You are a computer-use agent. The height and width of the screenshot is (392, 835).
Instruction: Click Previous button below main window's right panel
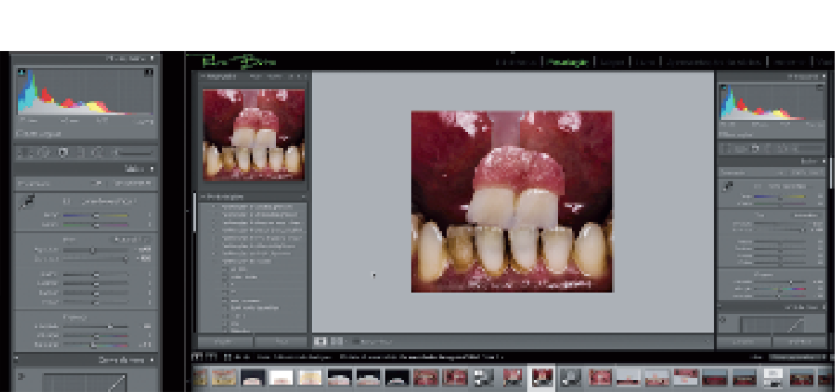[744, 342]
